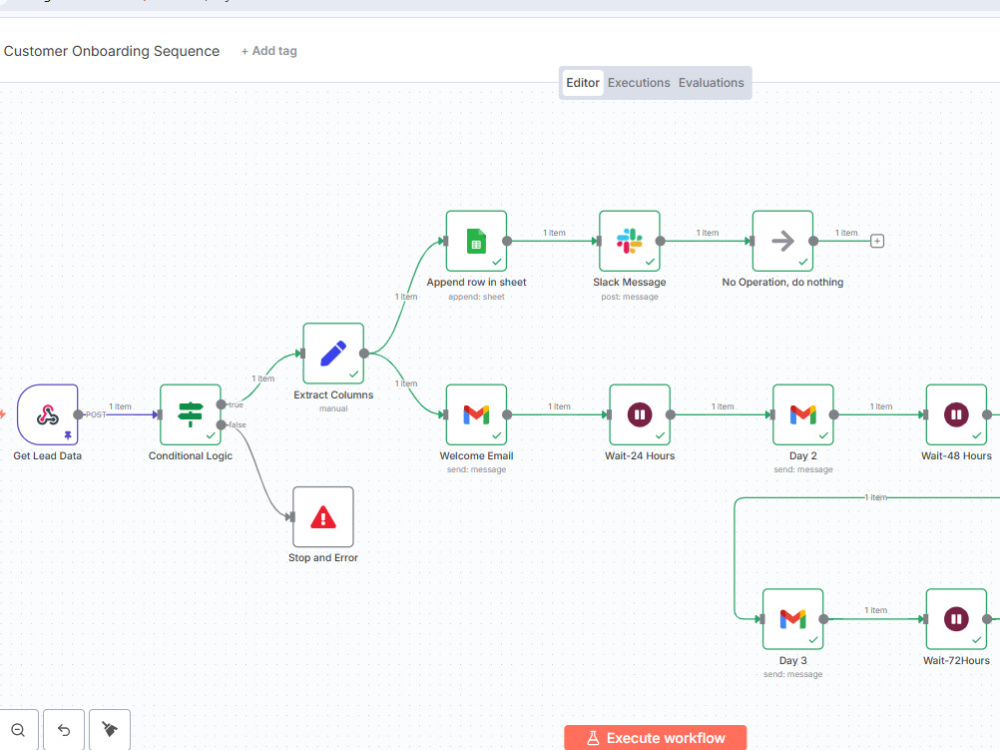Viewport: 1000px width, 750px height.
Task: Click the 'No Operation, do nothing' label
Action: (x=783, y=282)
